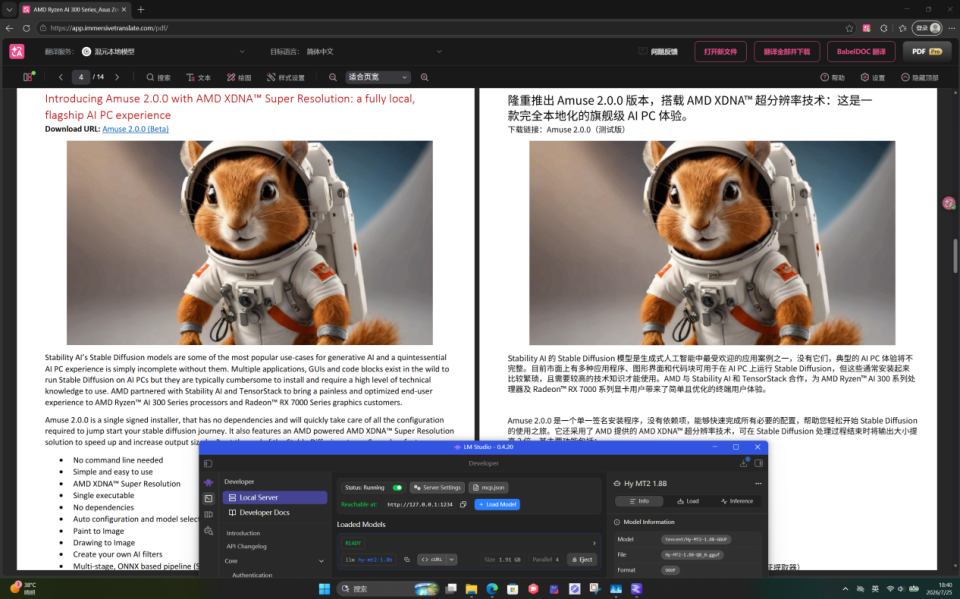Select LM Studio Developer terminal sidebar icon

208,499
